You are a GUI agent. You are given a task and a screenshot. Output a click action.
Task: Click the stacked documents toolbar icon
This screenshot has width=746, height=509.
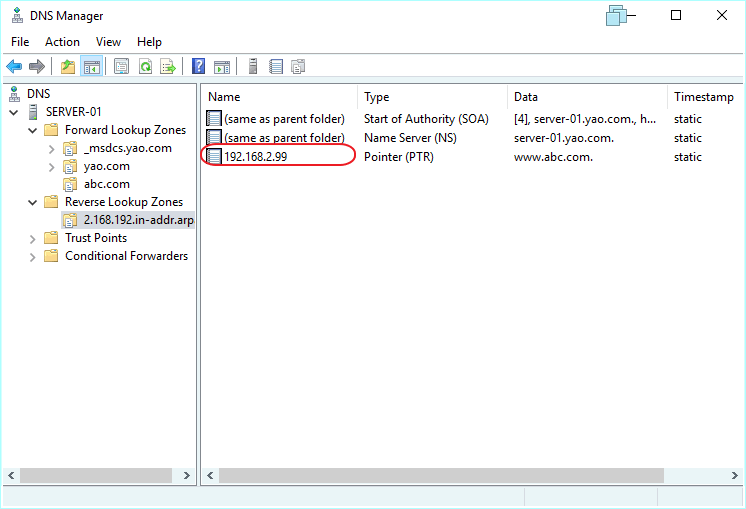(x=298, y=67)
